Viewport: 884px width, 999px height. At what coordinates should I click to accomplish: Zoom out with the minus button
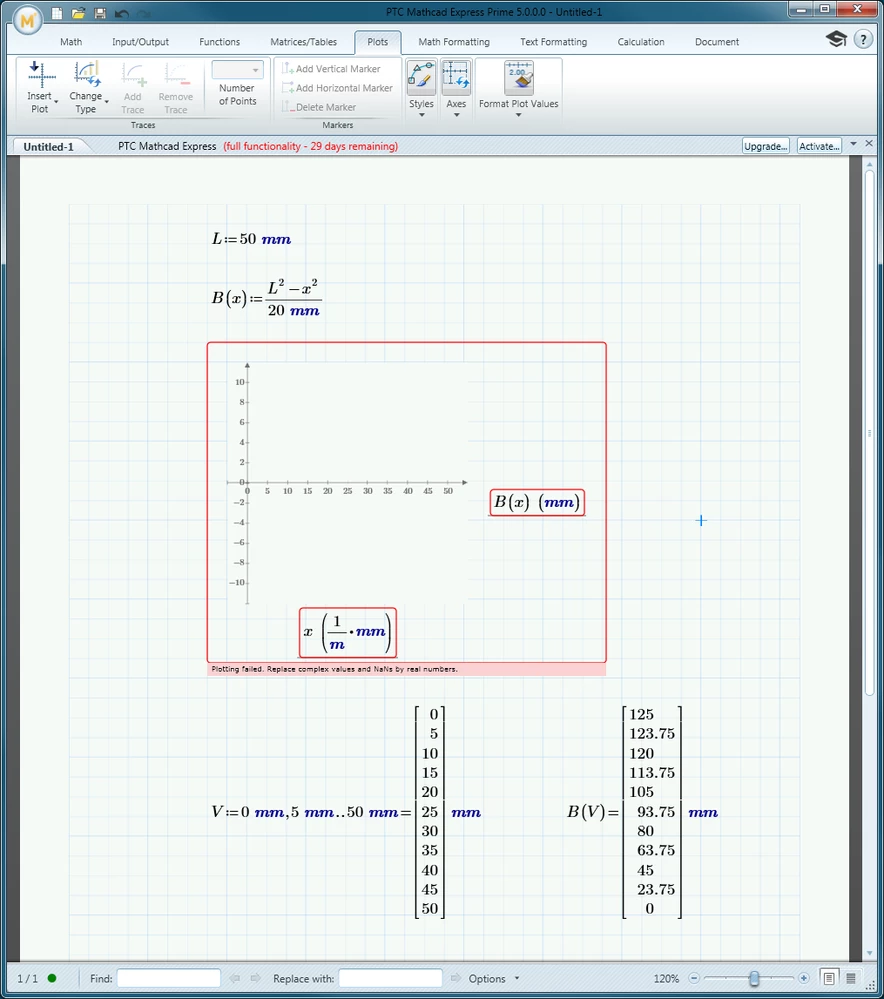tap(694, 978)
